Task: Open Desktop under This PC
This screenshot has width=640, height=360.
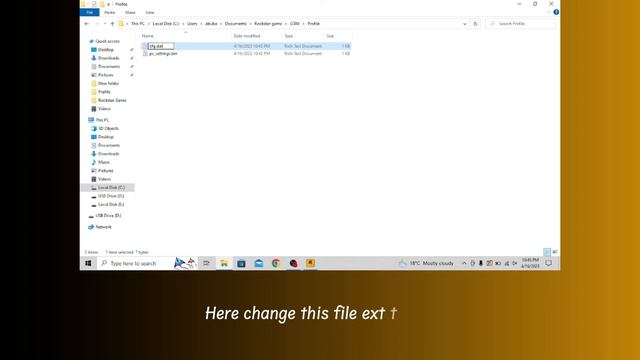Action: tap(106, 137)
